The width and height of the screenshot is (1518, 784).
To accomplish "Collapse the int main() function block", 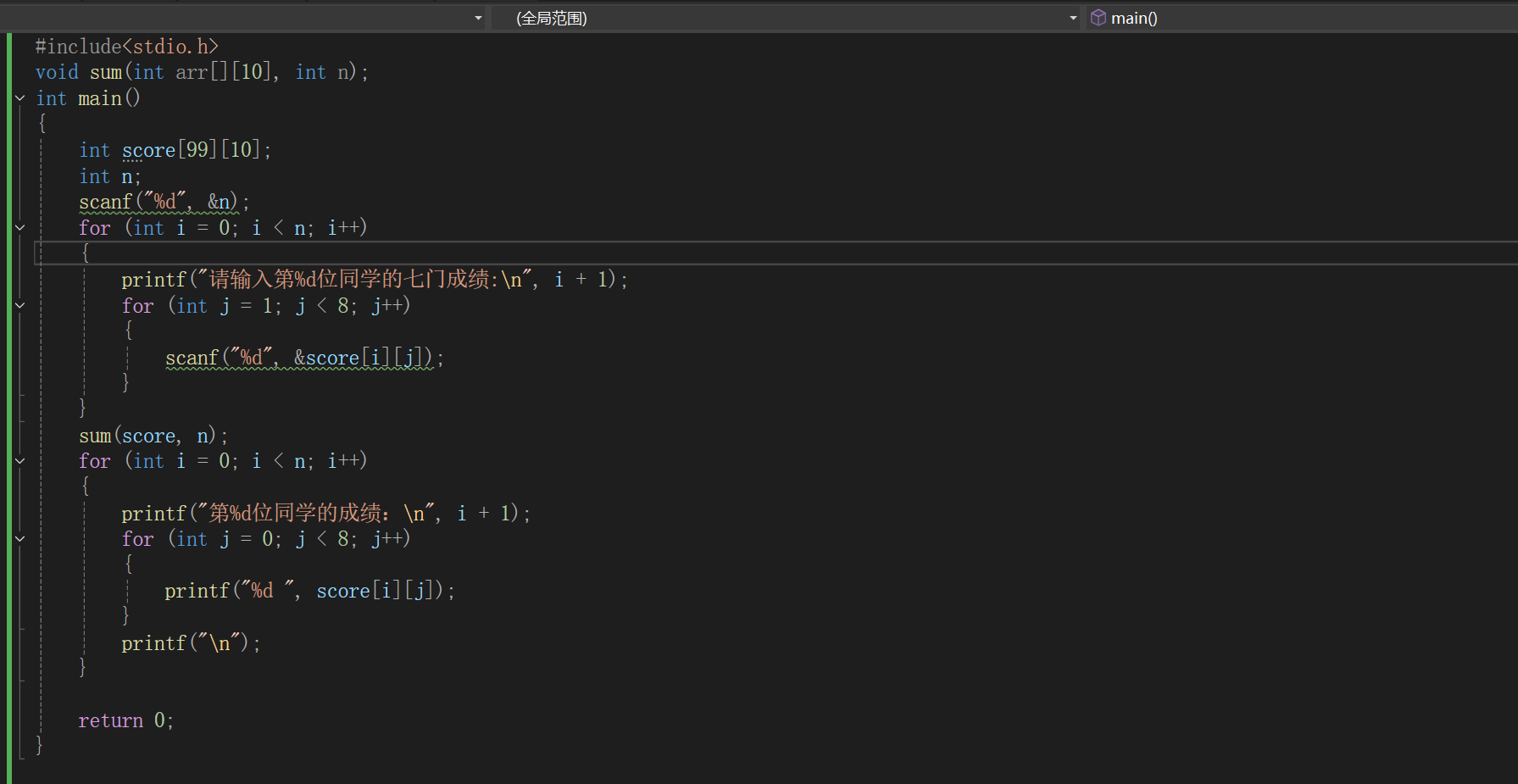I will pyautogui.click(x=20, y=98).
